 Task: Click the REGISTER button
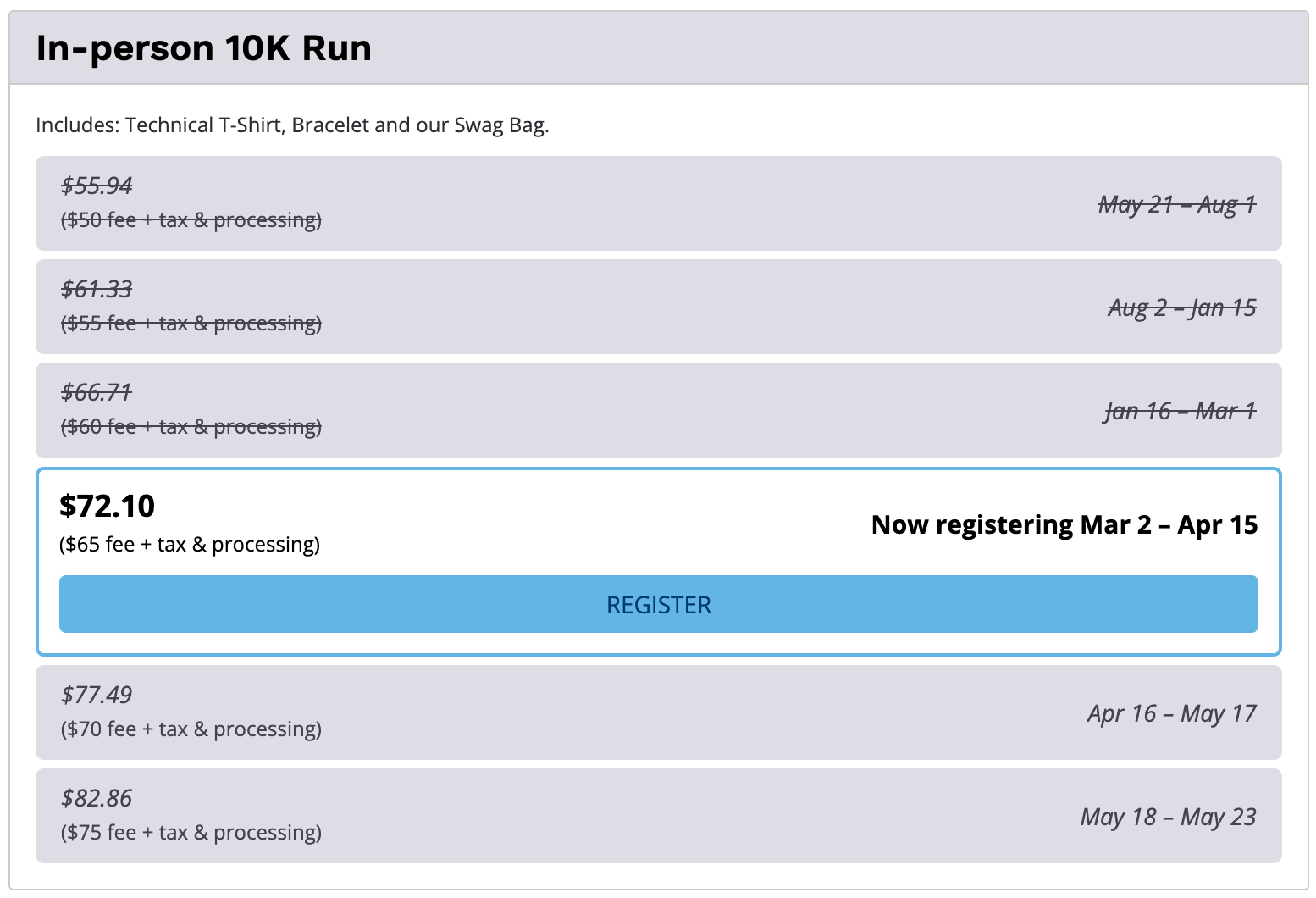(658, 604)
